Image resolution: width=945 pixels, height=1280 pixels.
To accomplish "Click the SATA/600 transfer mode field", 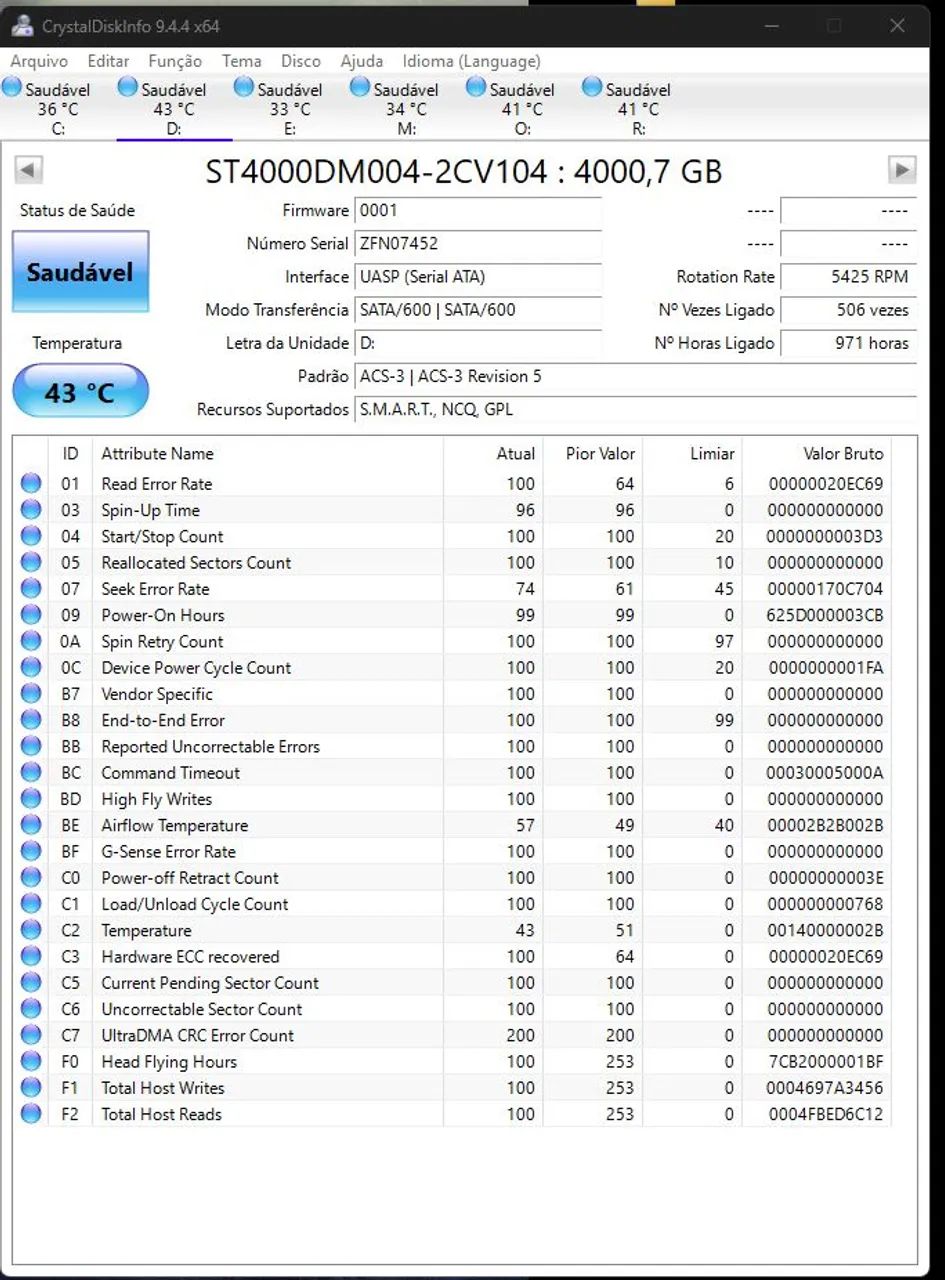I will click(478, 310).
